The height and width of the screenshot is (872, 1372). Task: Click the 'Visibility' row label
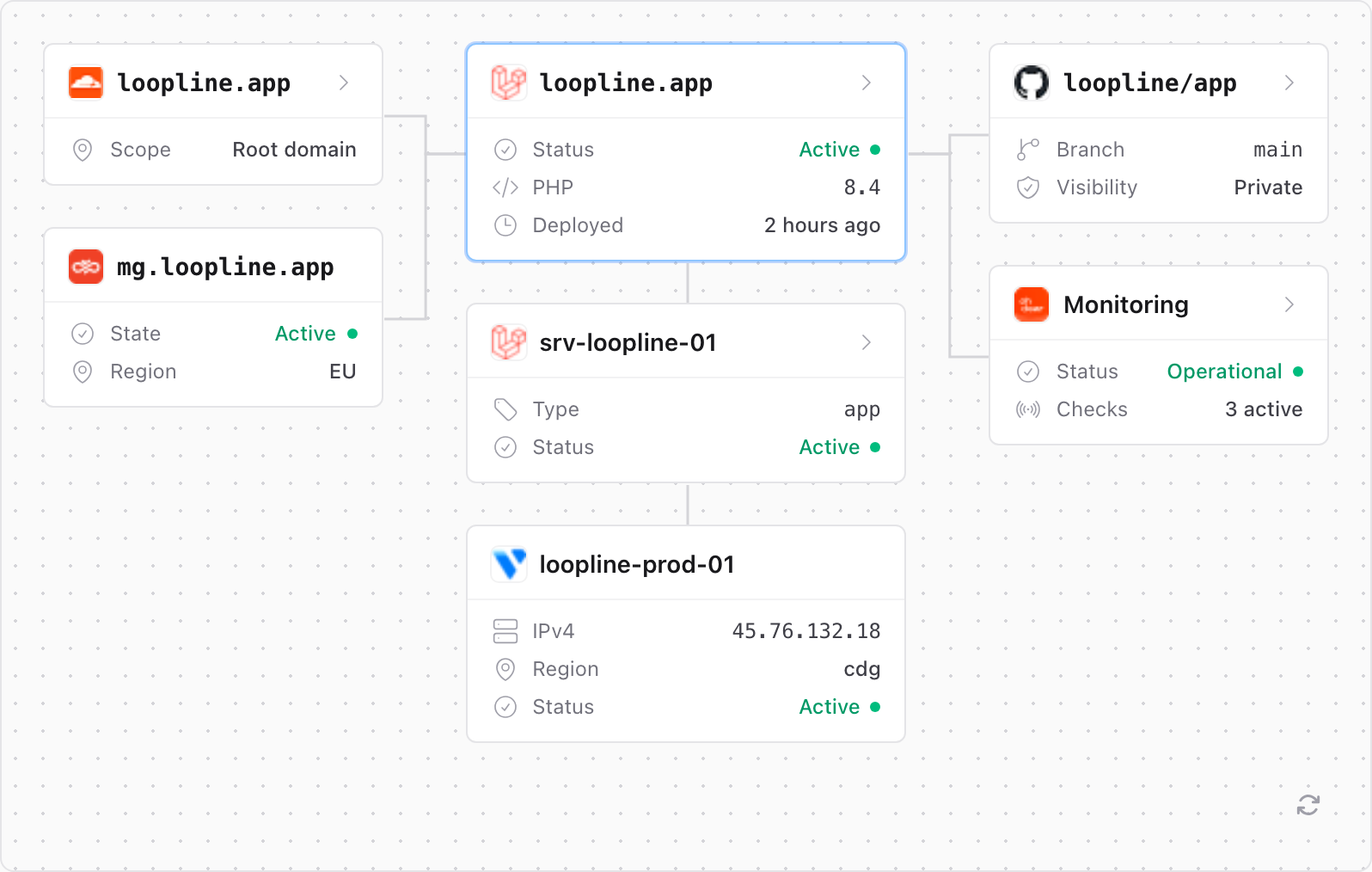[x=1097, y=187]
